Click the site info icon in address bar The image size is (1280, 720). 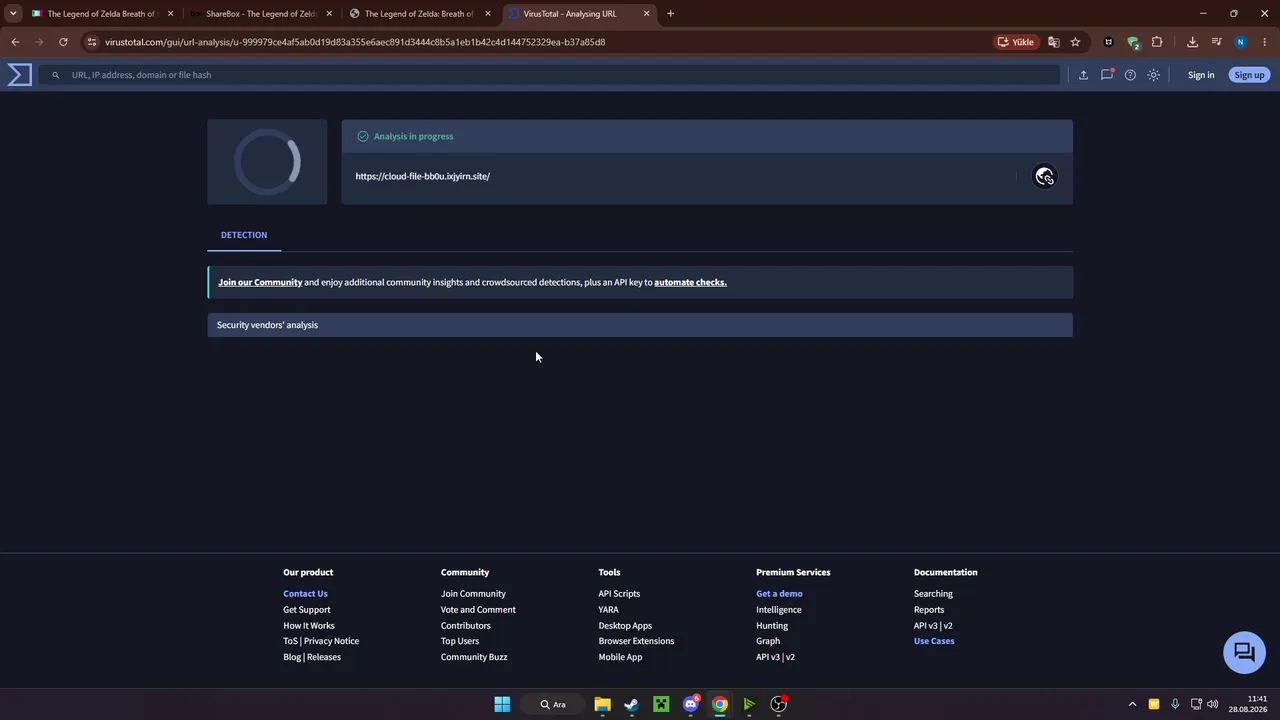pyautogui.click(x=91, y=42)
